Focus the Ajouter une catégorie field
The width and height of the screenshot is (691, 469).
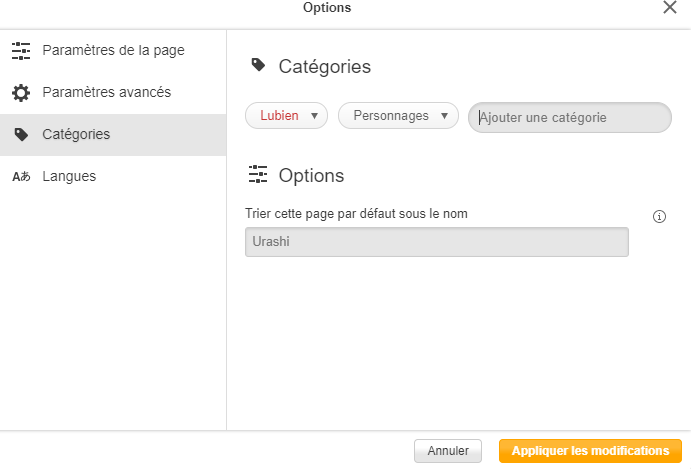pyautogui.click(x=570, y=117)
